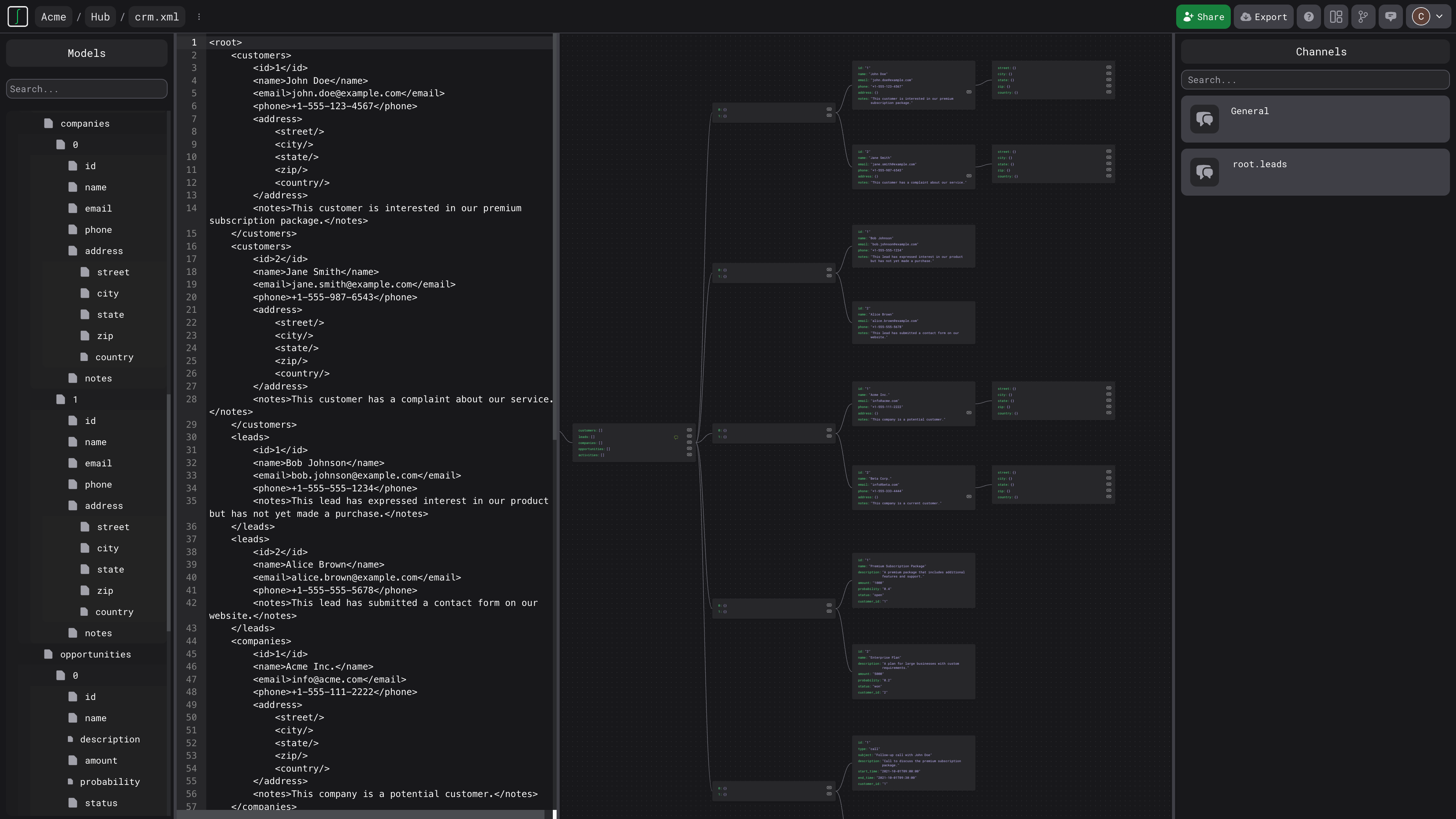Focus the Models search field
Viewport: 1456px width, 819px height.
(86, 89)
